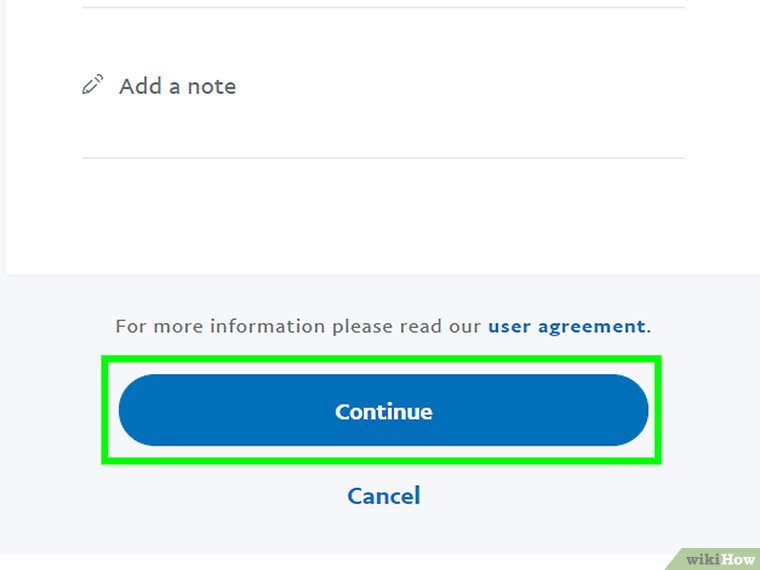This screenshot has height=570, width=760.
Task: Proceed by clicking Continue
Action: [x=383, y=411]
